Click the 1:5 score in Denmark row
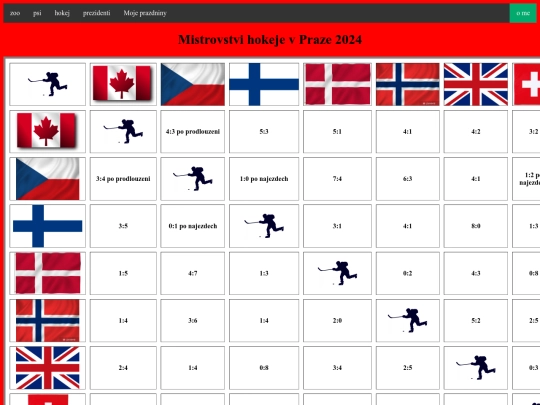 (x=123, y=273)
